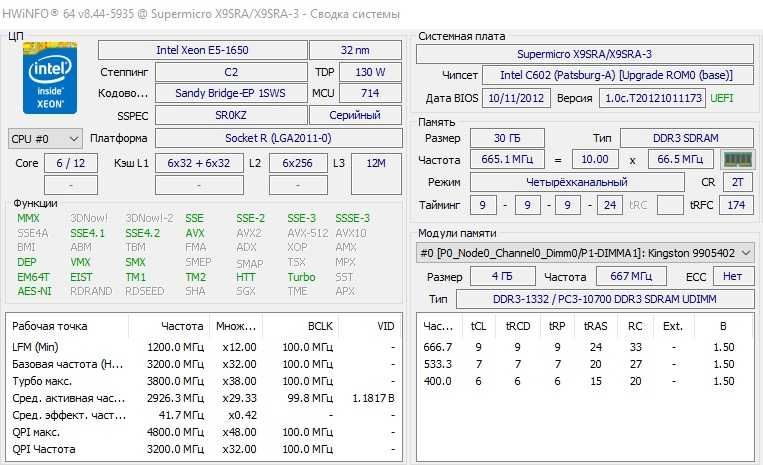Click the L3 cache value 12M
763x465 pixels.
tap(376, 174)
